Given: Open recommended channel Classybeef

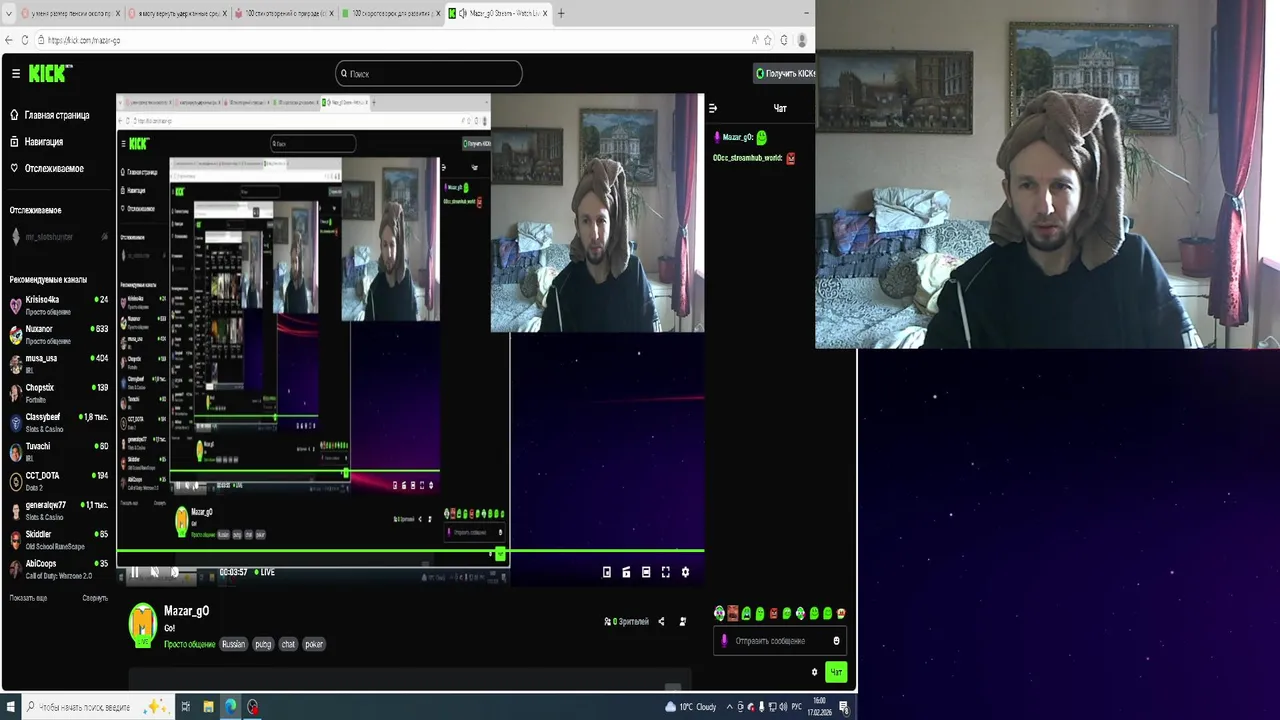Looking at the screenshot, I should click(60, 422).
